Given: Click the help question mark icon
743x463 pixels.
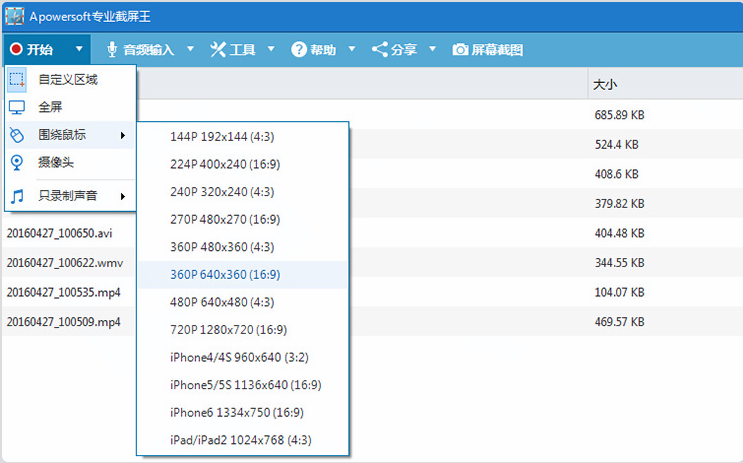Looking at the screenshot, I should point(299,49).
